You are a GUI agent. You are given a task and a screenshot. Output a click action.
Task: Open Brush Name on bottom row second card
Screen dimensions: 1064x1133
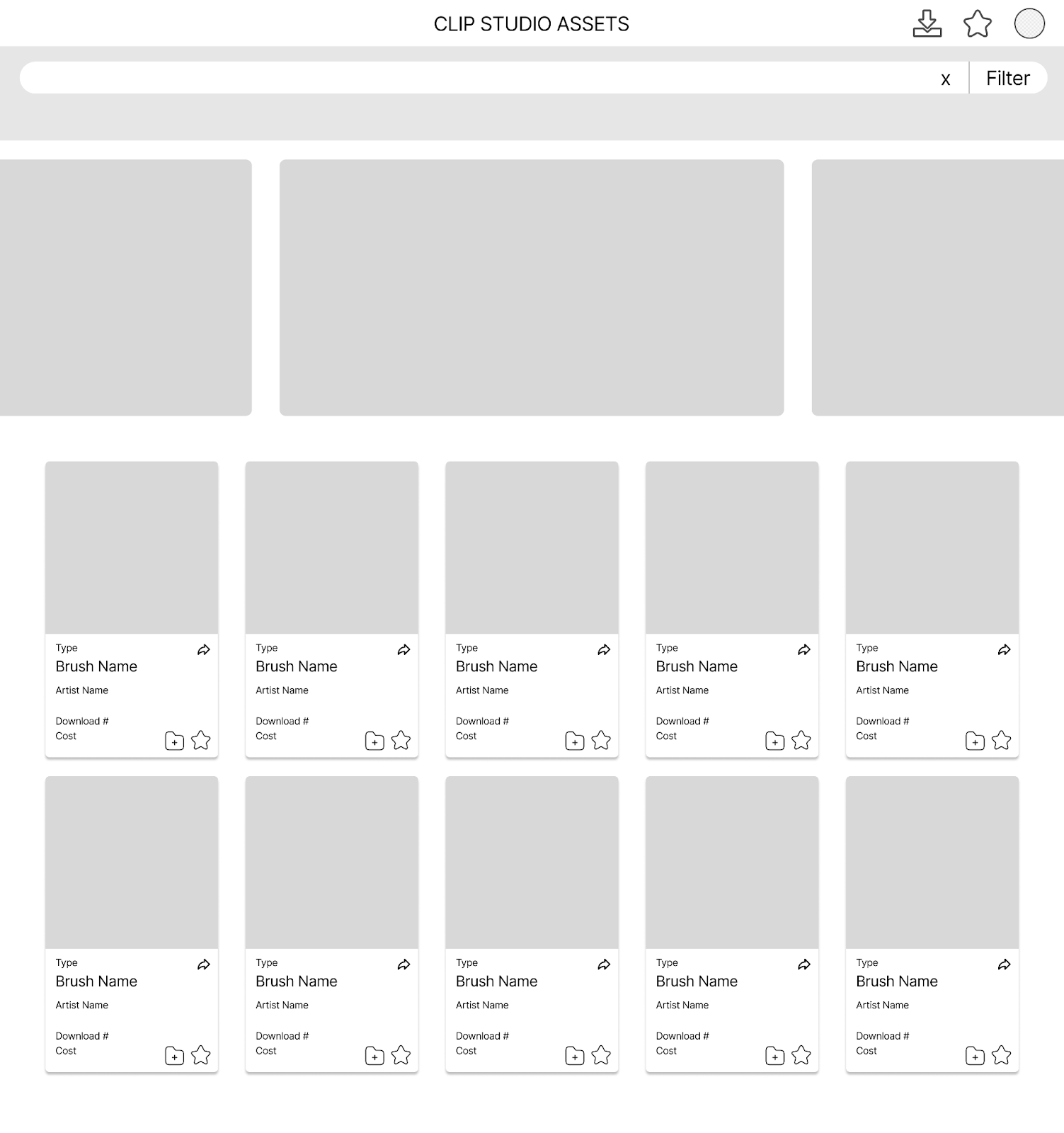tap(297, 981)
